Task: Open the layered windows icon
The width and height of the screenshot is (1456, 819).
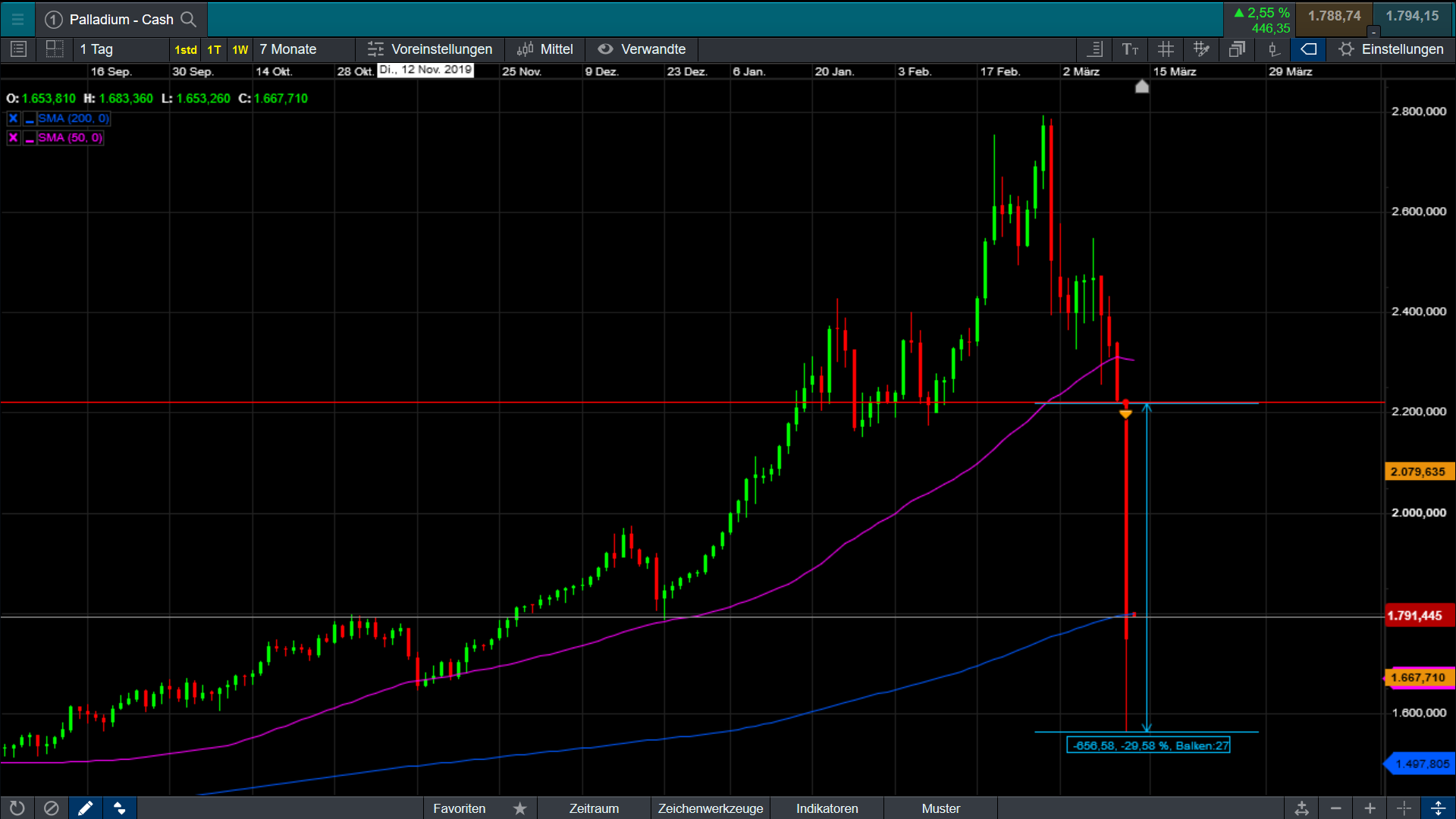Action: 1237,49
